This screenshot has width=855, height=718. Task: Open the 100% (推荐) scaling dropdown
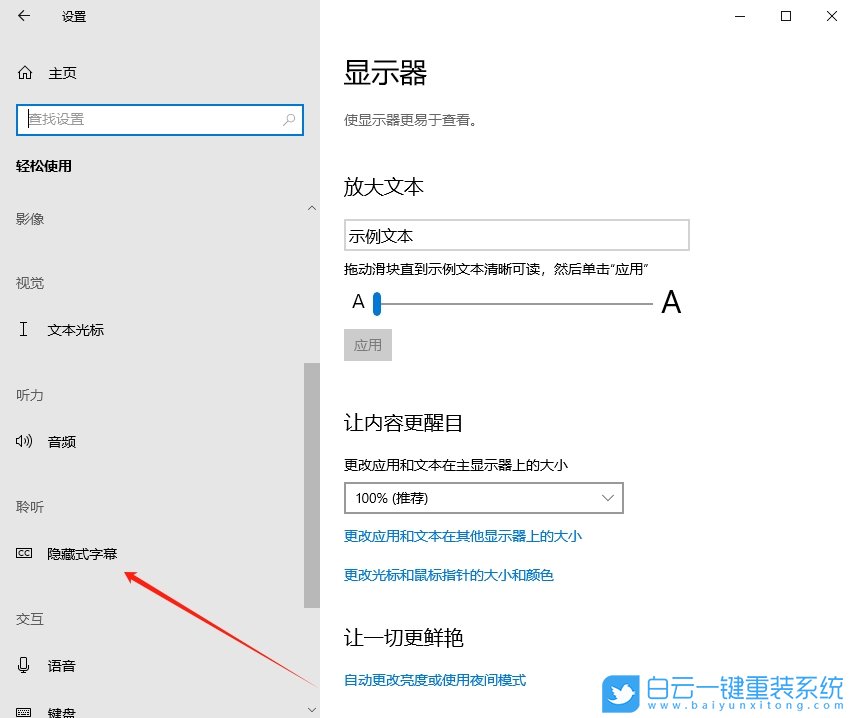click(483, 497)
